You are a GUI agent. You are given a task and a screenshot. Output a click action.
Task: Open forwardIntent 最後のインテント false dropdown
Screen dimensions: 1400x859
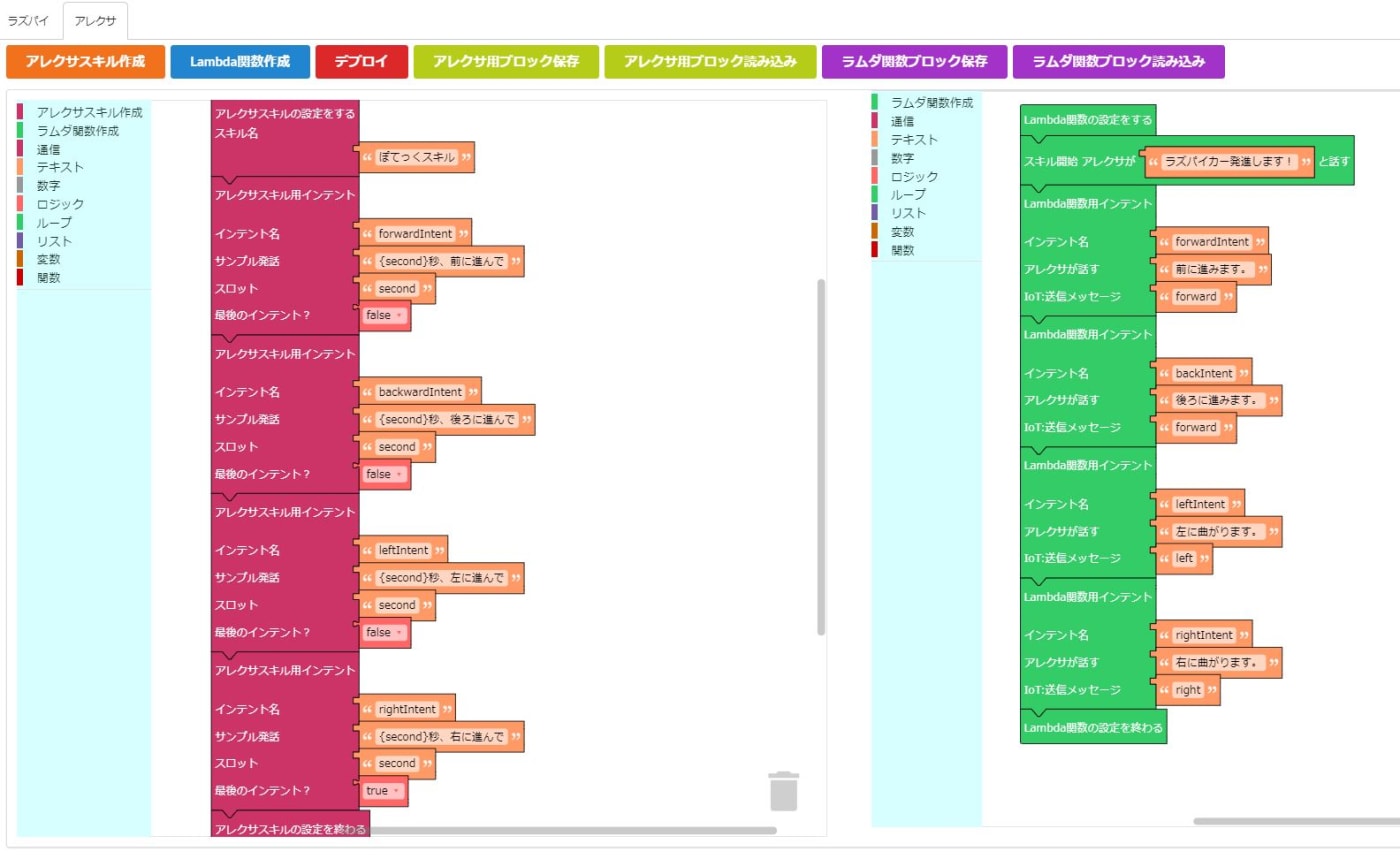point(385,316)
